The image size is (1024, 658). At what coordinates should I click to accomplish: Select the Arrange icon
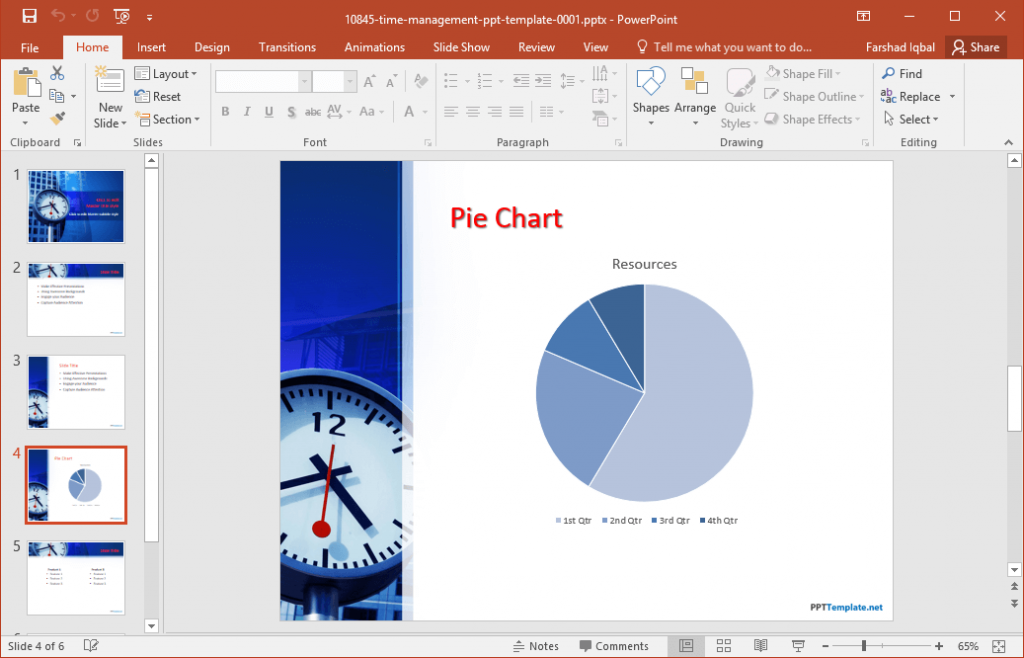(695, 95)
